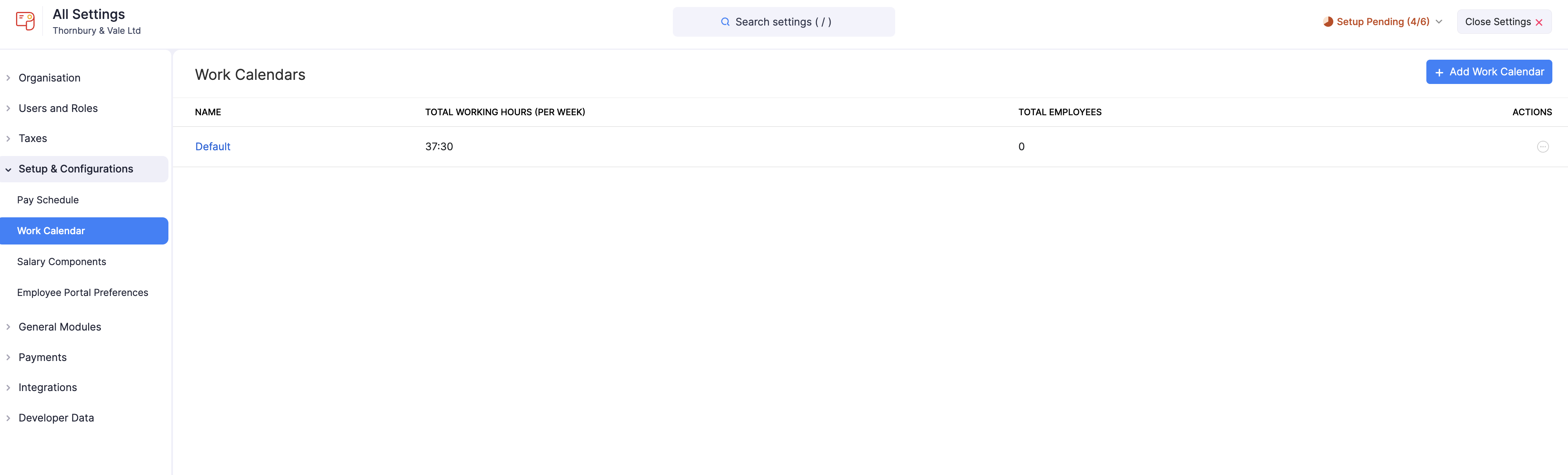The height and width of the screenshot is (475, 1568).
Task: Click the ACTIONS column header
Action: click(x=1531, y=112)
